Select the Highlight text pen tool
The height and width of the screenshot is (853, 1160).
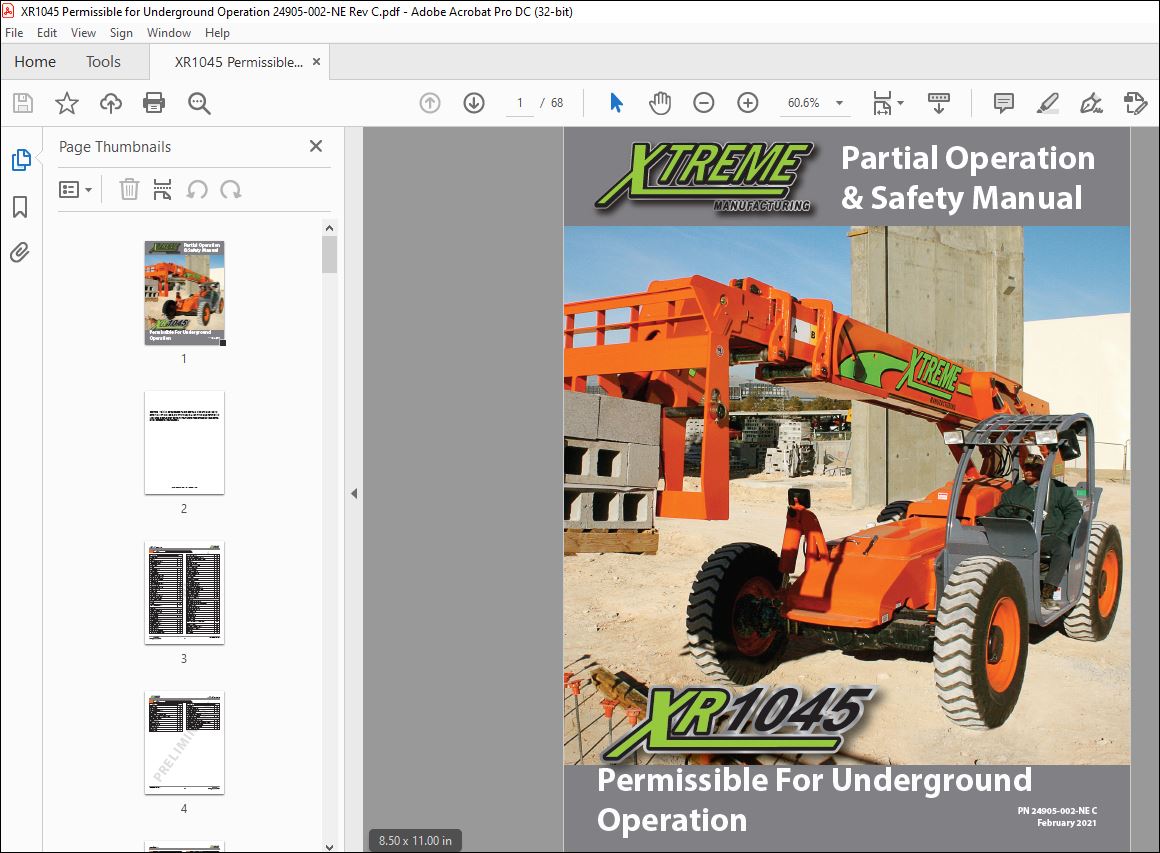(x=1048, y=103)
